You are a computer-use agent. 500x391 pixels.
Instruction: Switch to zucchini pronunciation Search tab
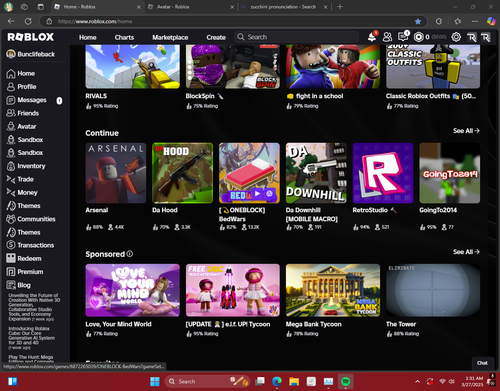(284, 7)
